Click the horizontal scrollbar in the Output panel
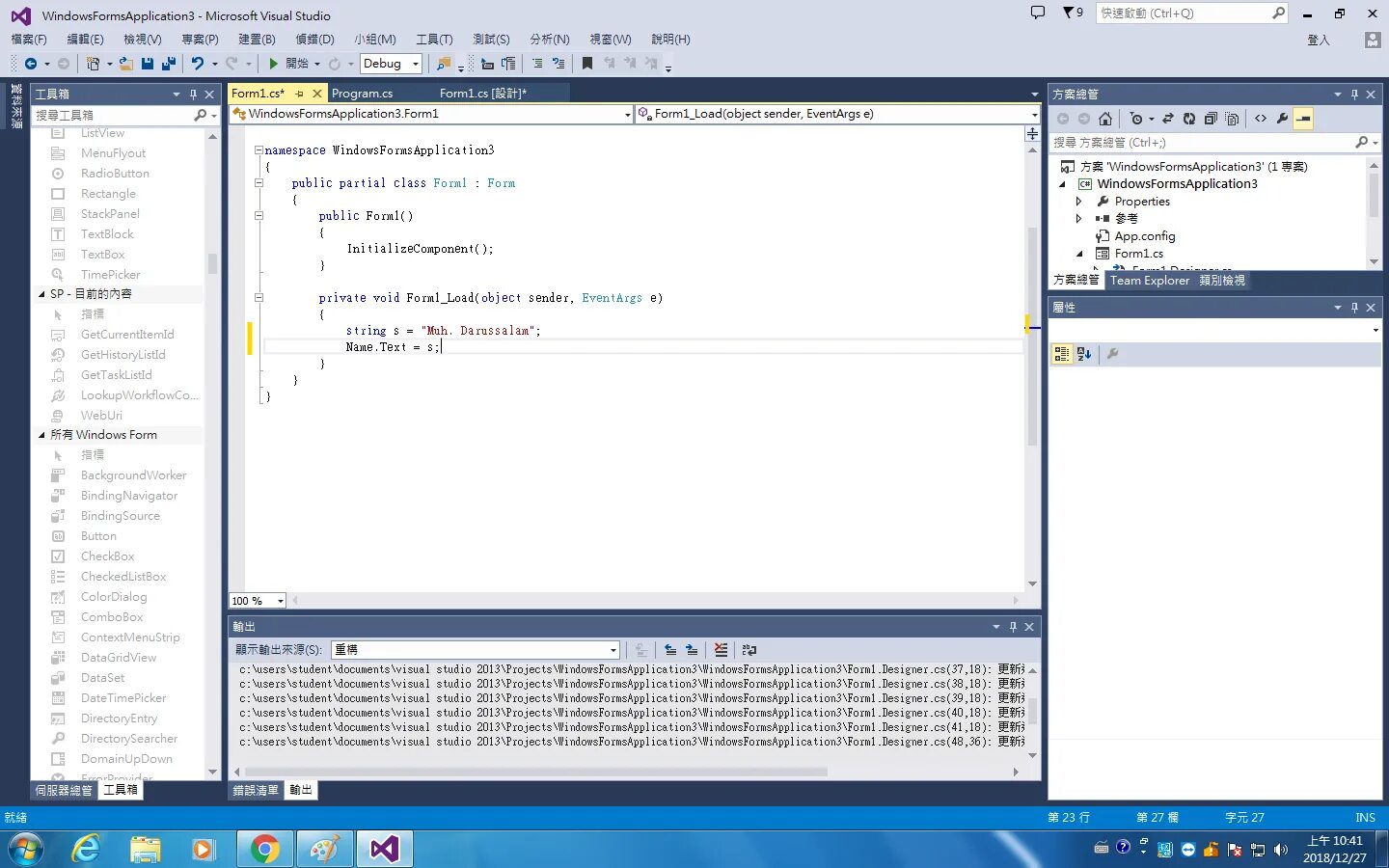This screenshot has width=1389, height=868. [x=535, y=772]
